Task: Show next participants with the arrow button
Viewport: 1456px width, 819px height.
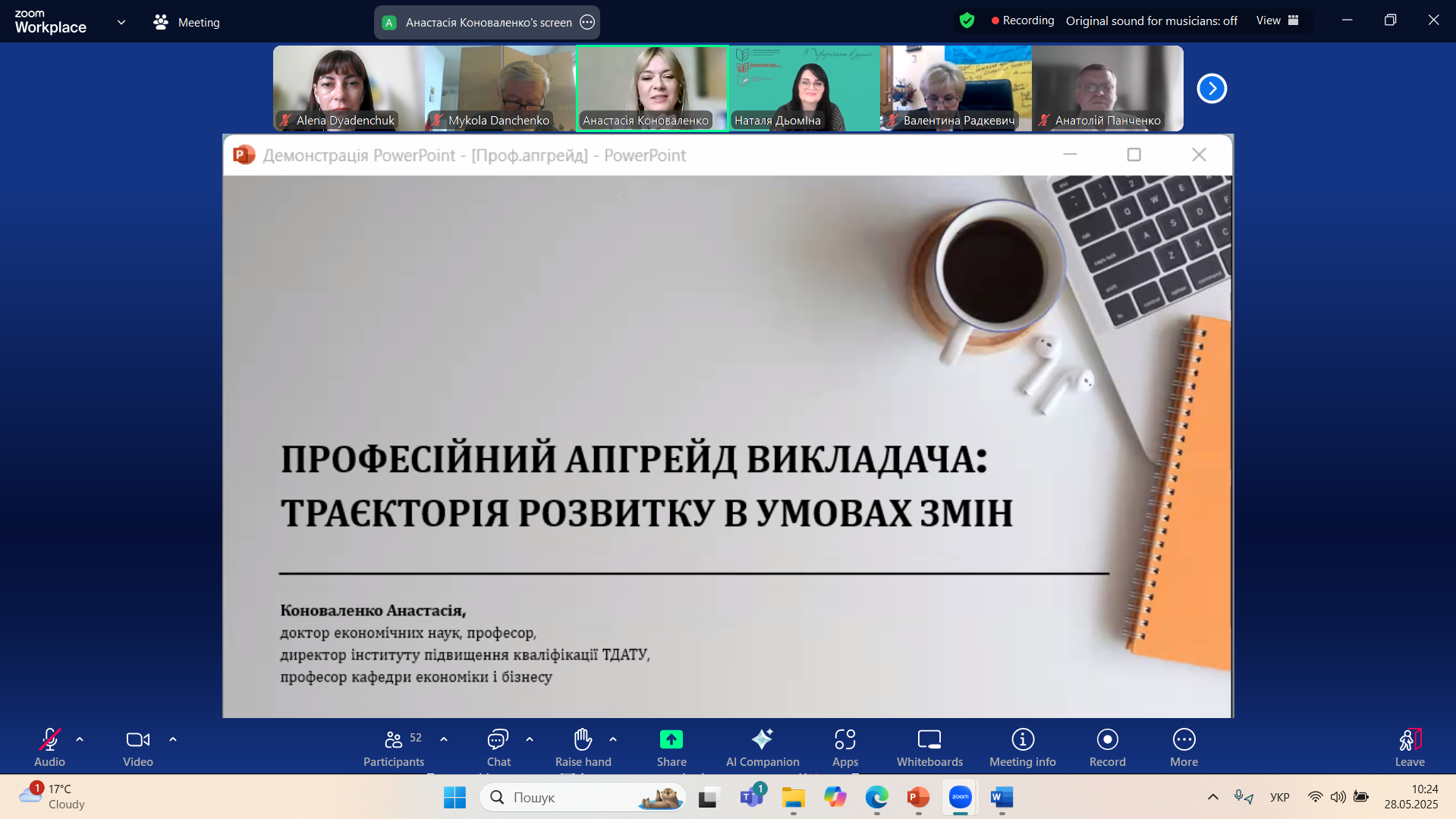Action: (1211, 89)
